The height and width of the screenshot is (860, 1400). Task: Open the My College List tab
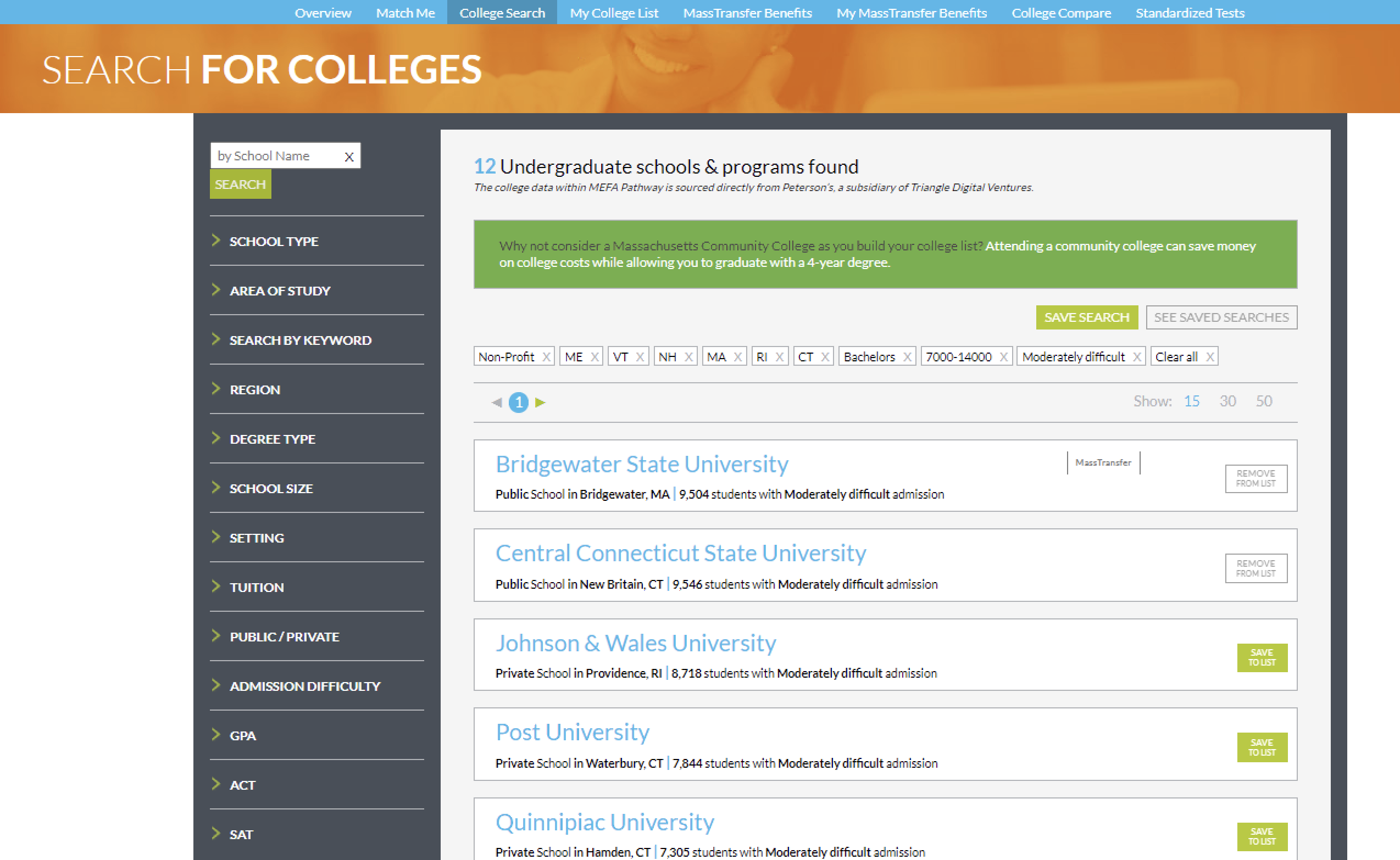[x=614, y=13]
